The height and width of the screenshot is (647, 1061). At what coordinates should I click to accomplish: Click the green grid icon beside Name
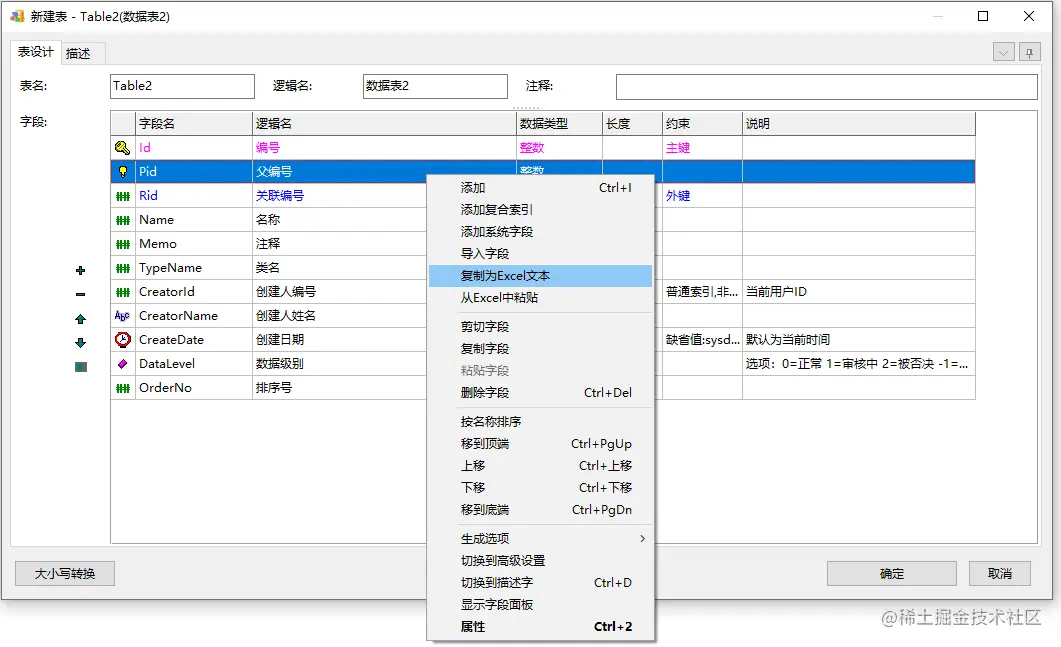pos(122,220)
